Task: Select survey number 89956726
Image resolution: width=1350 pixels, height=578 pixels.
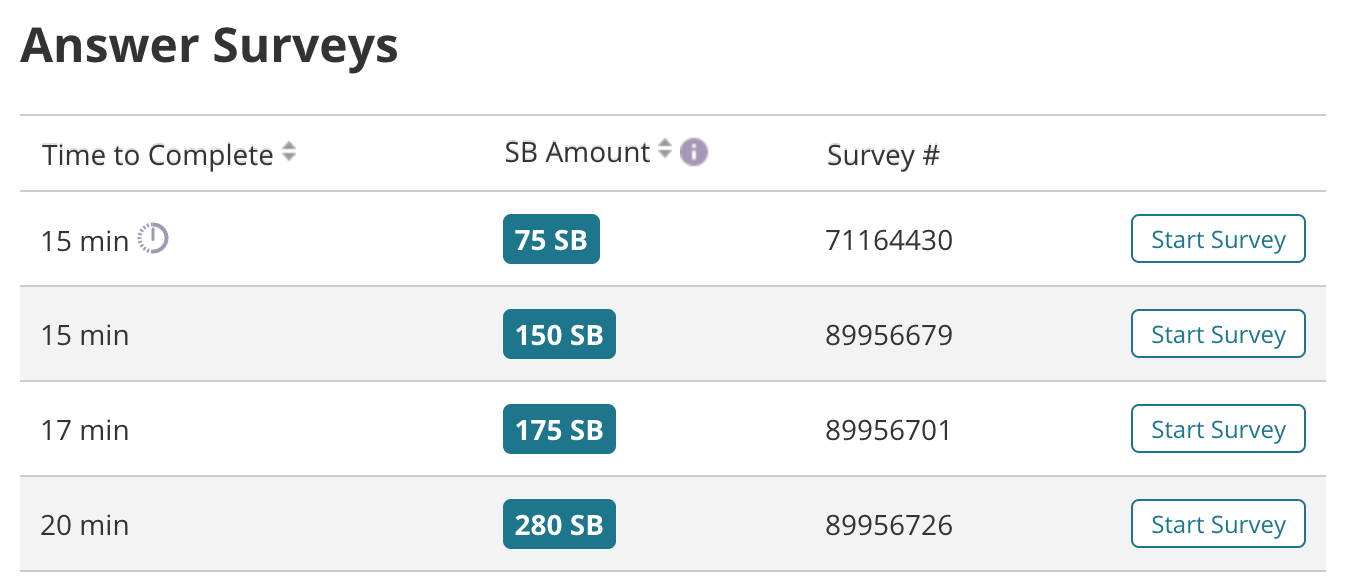Action: coord(889,523)
